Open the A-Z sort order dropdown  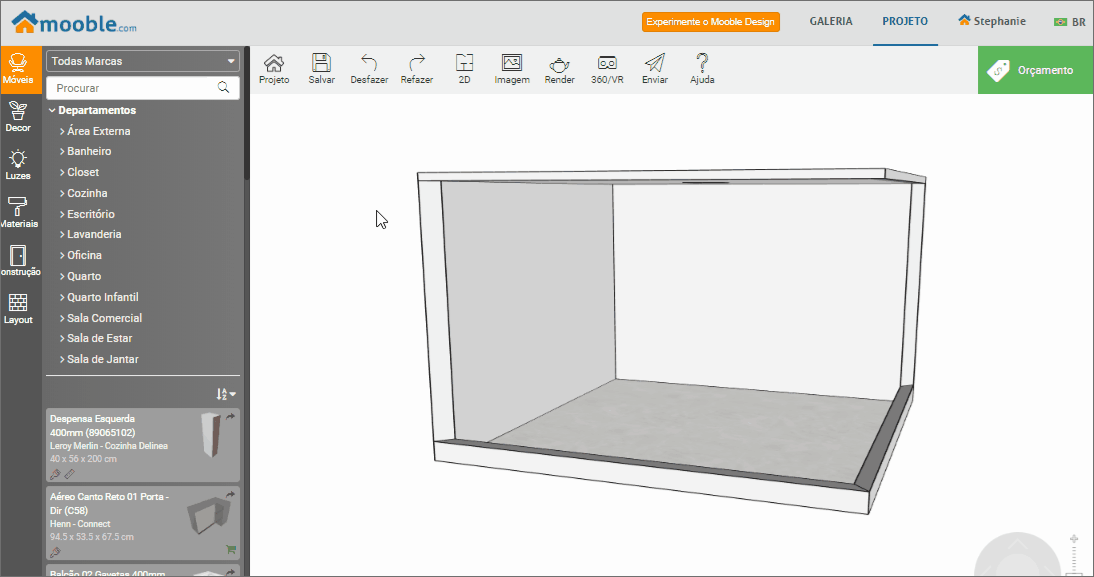click(226, 394)
